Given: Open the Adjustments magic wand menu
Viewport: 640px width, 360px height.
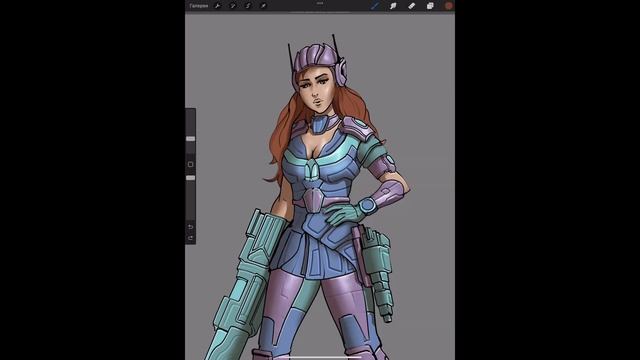Looking at the screenshot, I should (x=233, y=6).
